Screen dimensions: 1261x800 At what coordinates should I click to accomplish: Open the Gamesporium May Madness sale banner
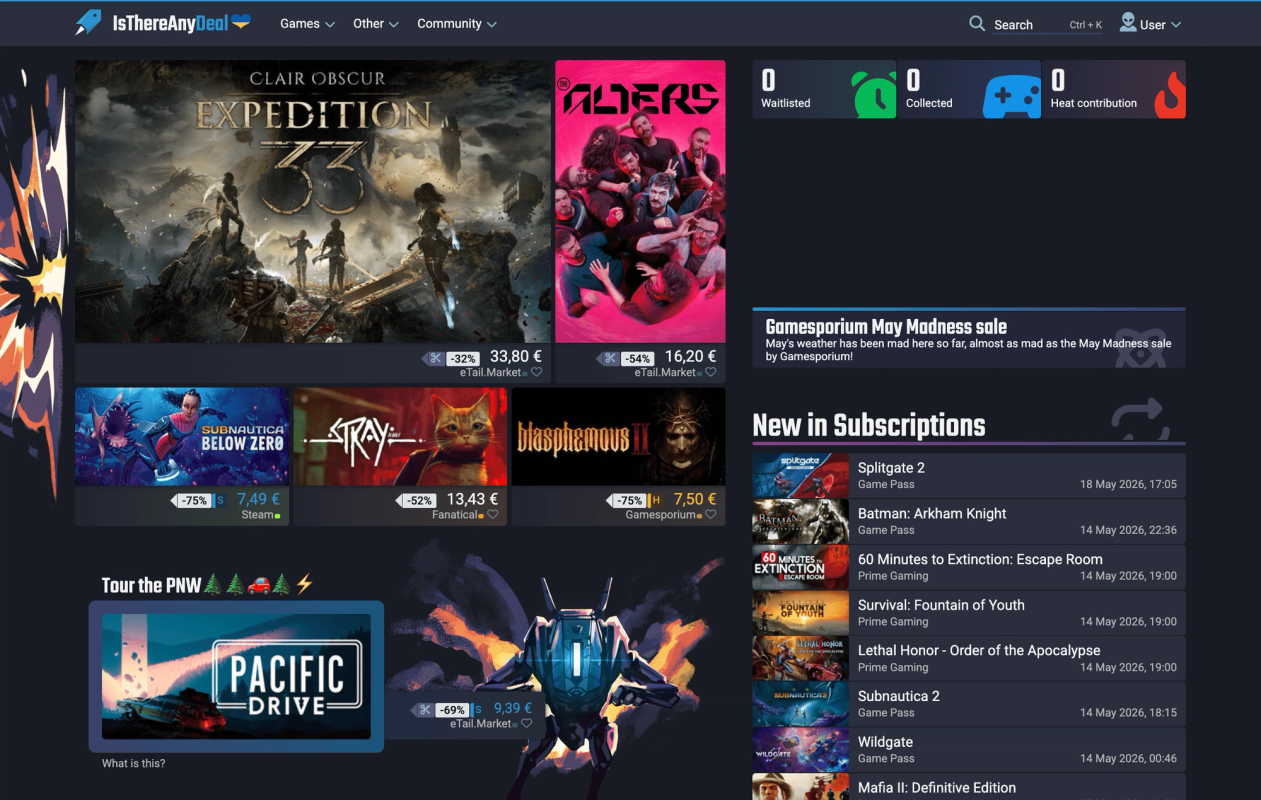(969, 338)
